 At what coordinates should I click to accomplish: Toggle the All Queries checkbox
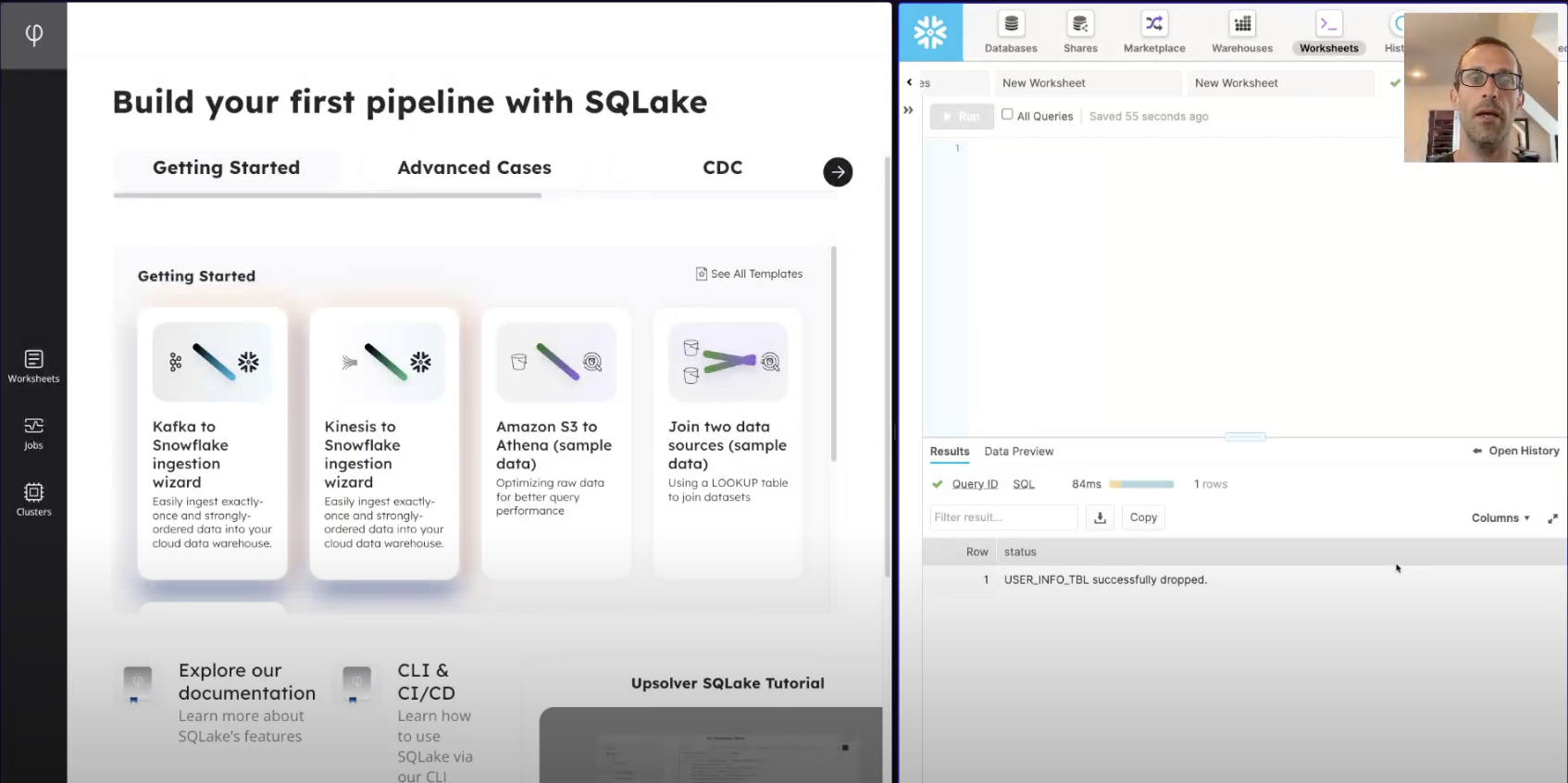[x=1007, y=115]
